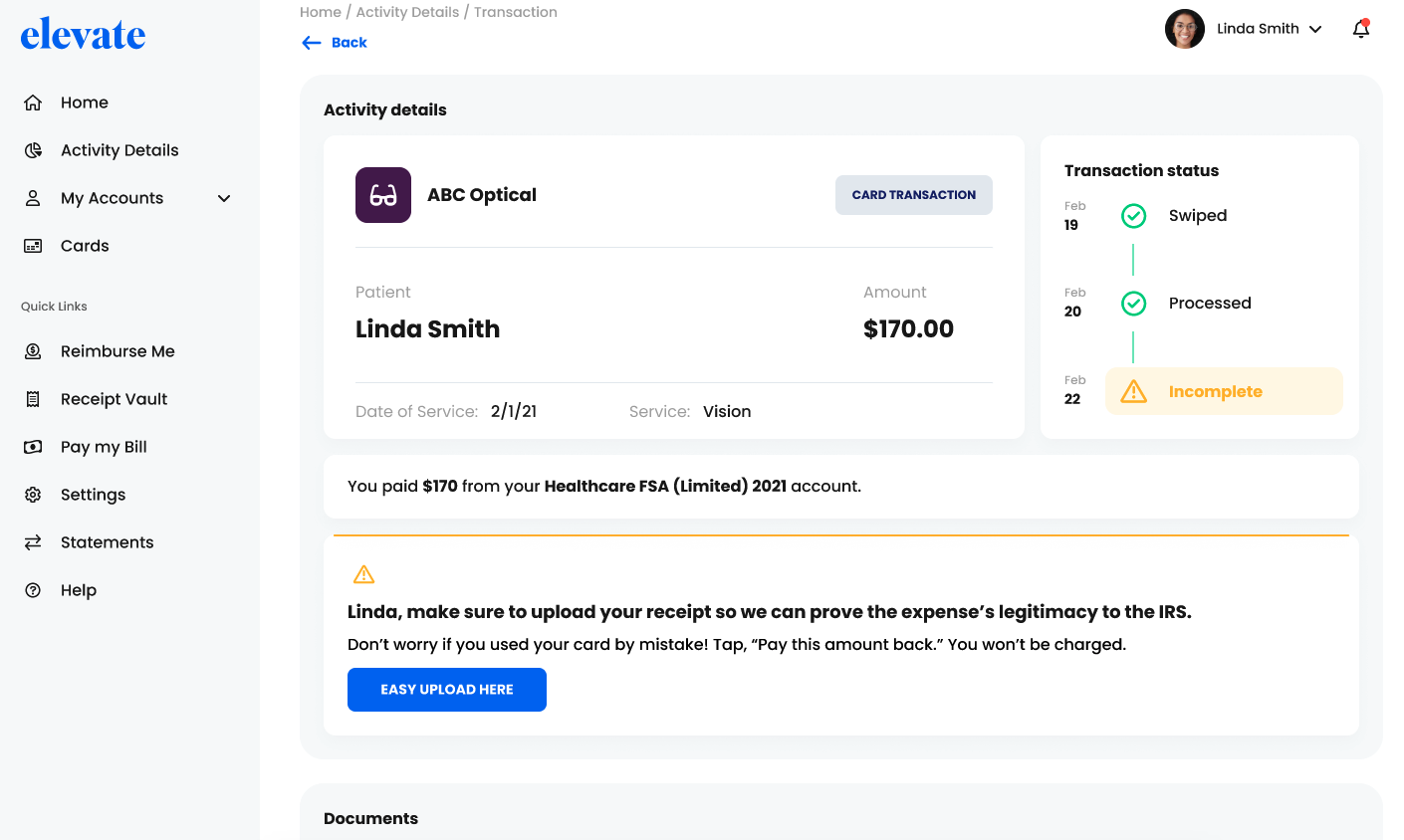Click Linda Smith's profile avatar
The height and width of the screenshot is (840, 1404).
coord(1184,29)
